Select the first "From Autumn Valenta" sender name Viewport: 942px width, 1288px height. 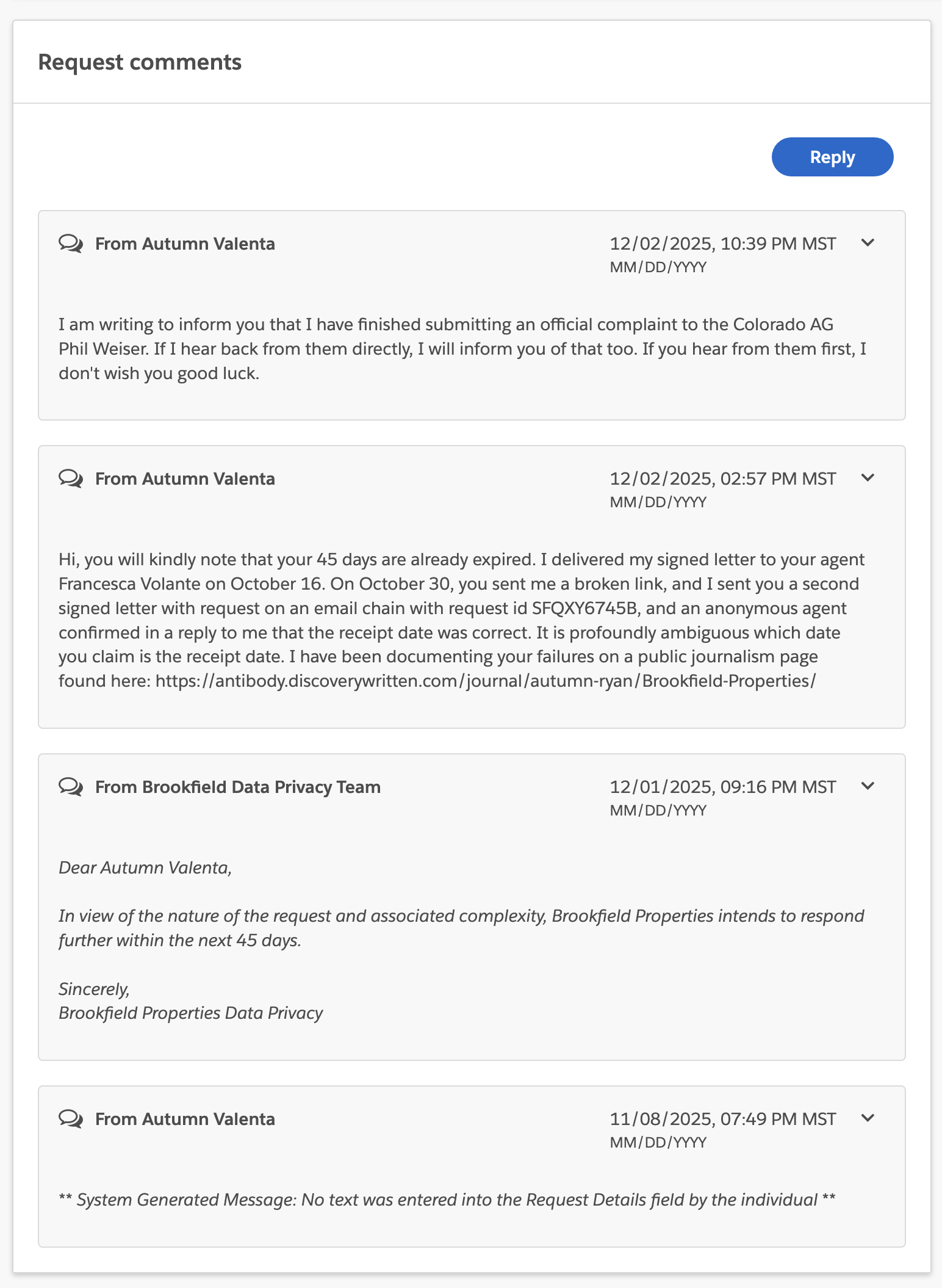coord(185,243)
